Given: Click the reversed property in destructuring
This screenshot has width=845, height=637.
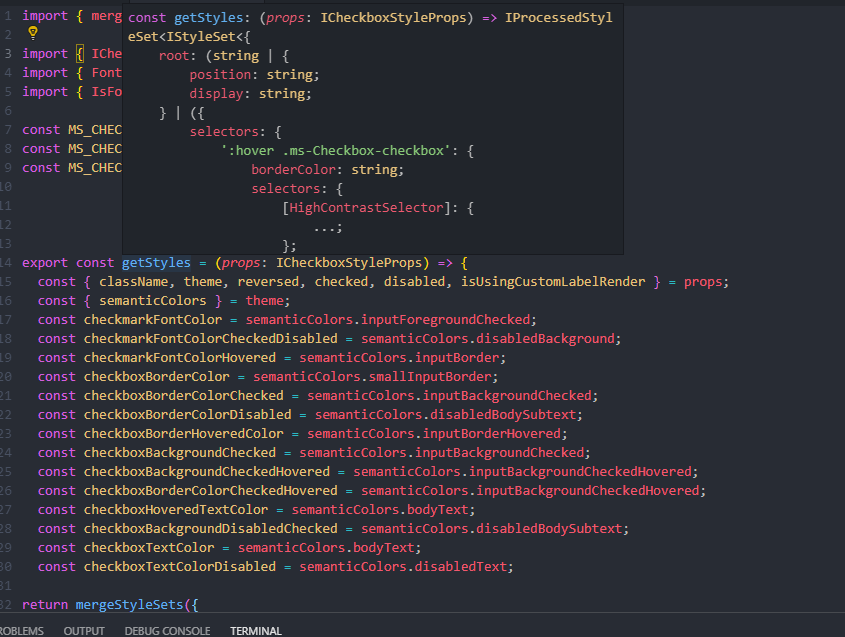Looking at the screenshot, I should (x=268, y=282).
